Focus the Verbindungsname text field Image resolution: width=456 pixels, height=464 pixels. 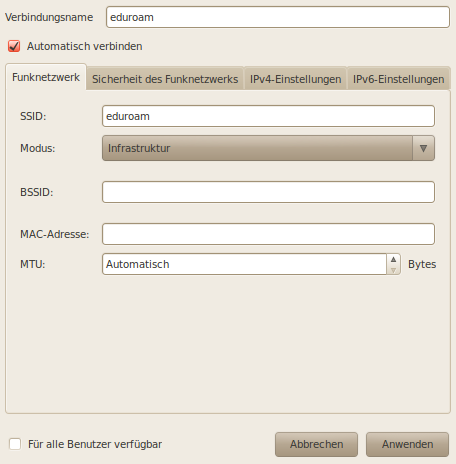pos(278,17)
